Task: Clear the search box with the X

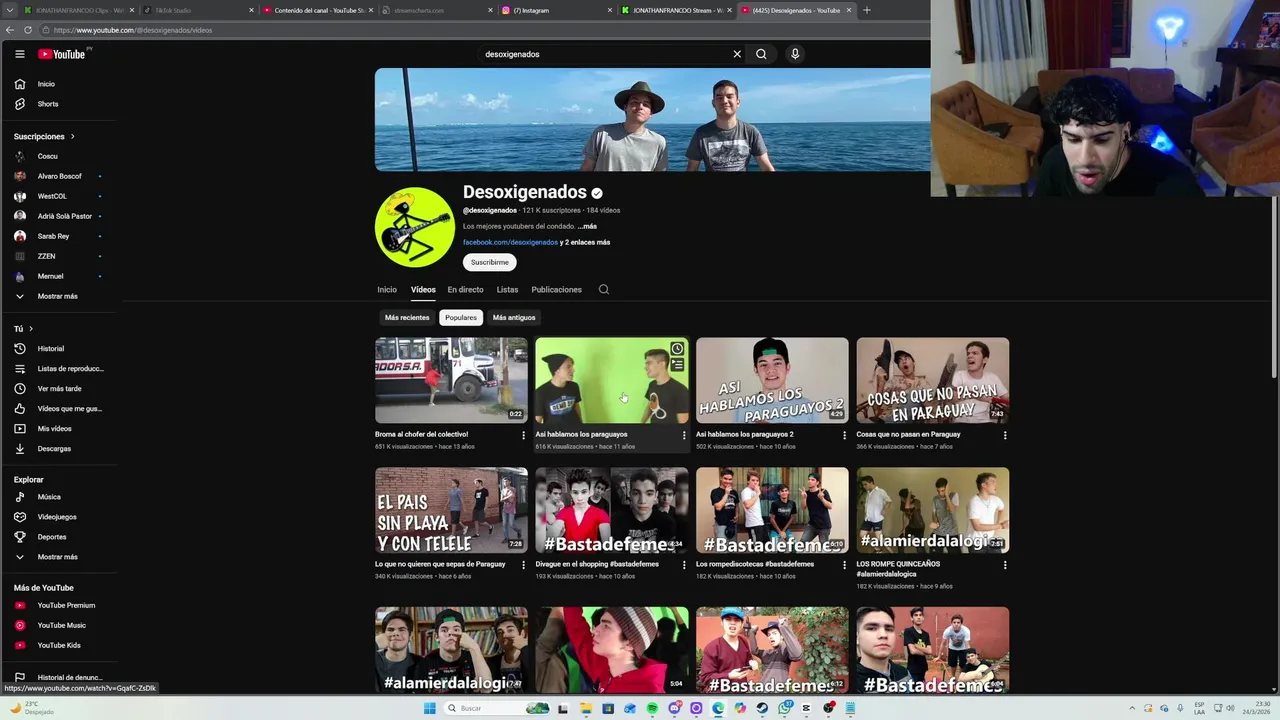Action: (x=737, y=54)
